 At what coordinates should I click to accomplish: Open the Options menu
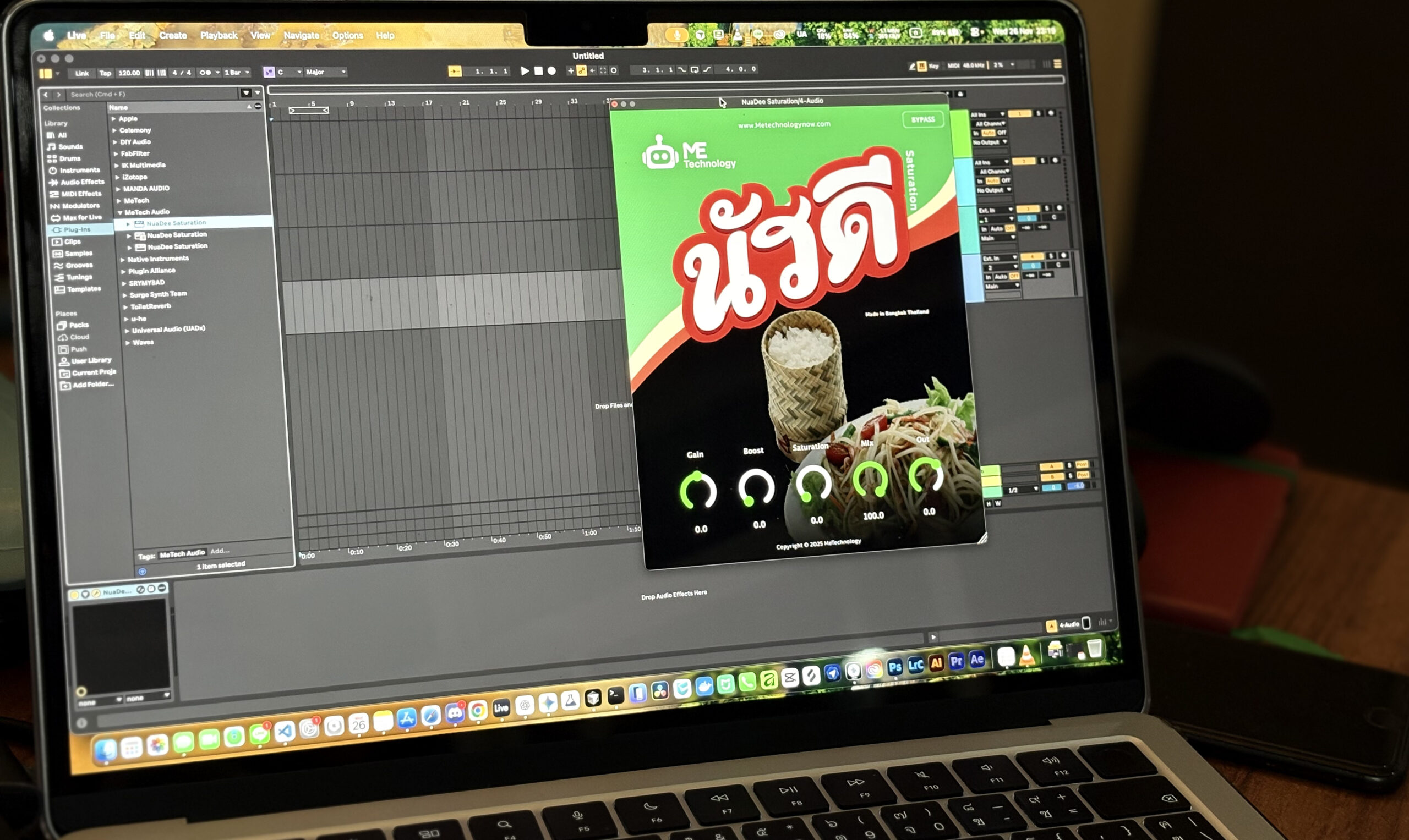click(x=347, y=35)
